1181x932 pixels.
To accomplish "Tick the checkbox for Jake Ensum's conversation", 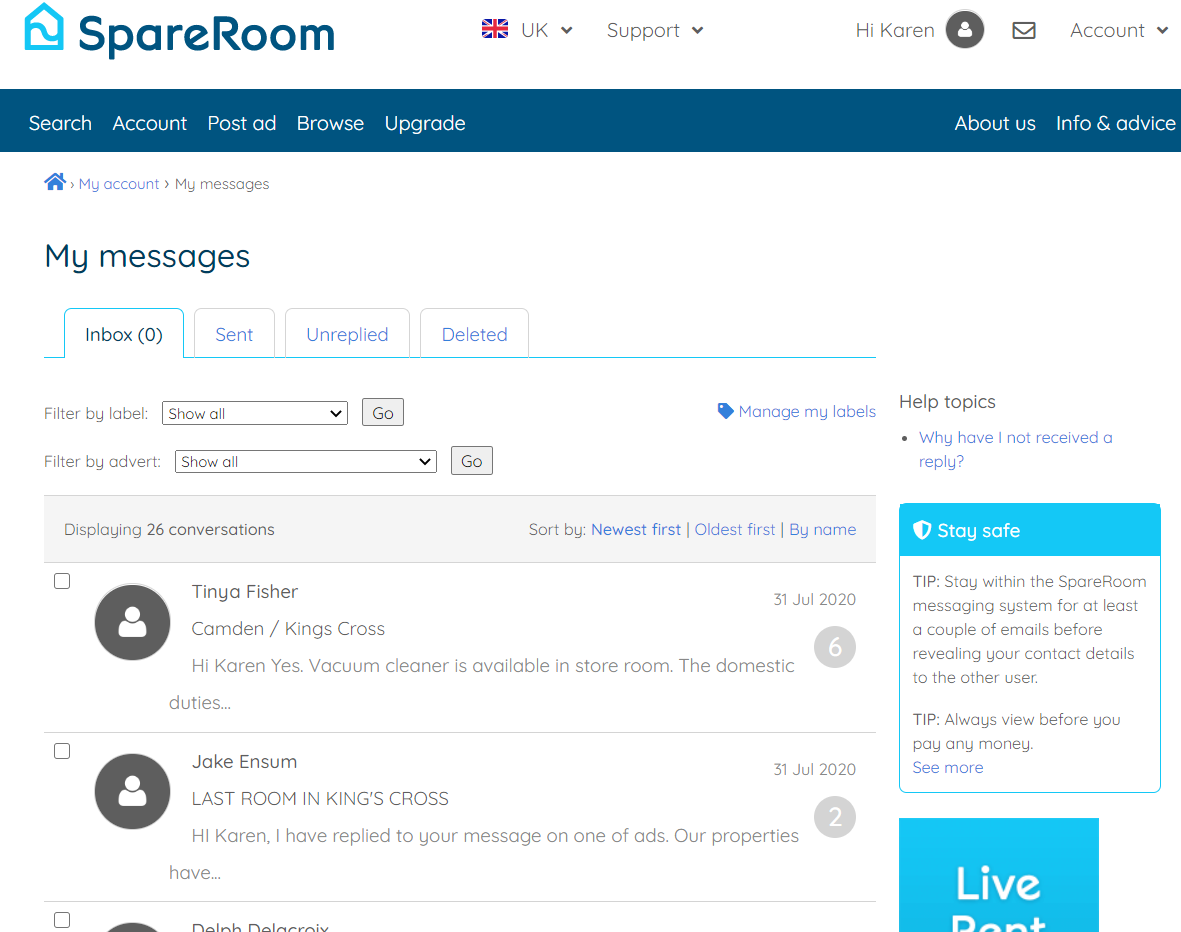I will click(63, 751).
